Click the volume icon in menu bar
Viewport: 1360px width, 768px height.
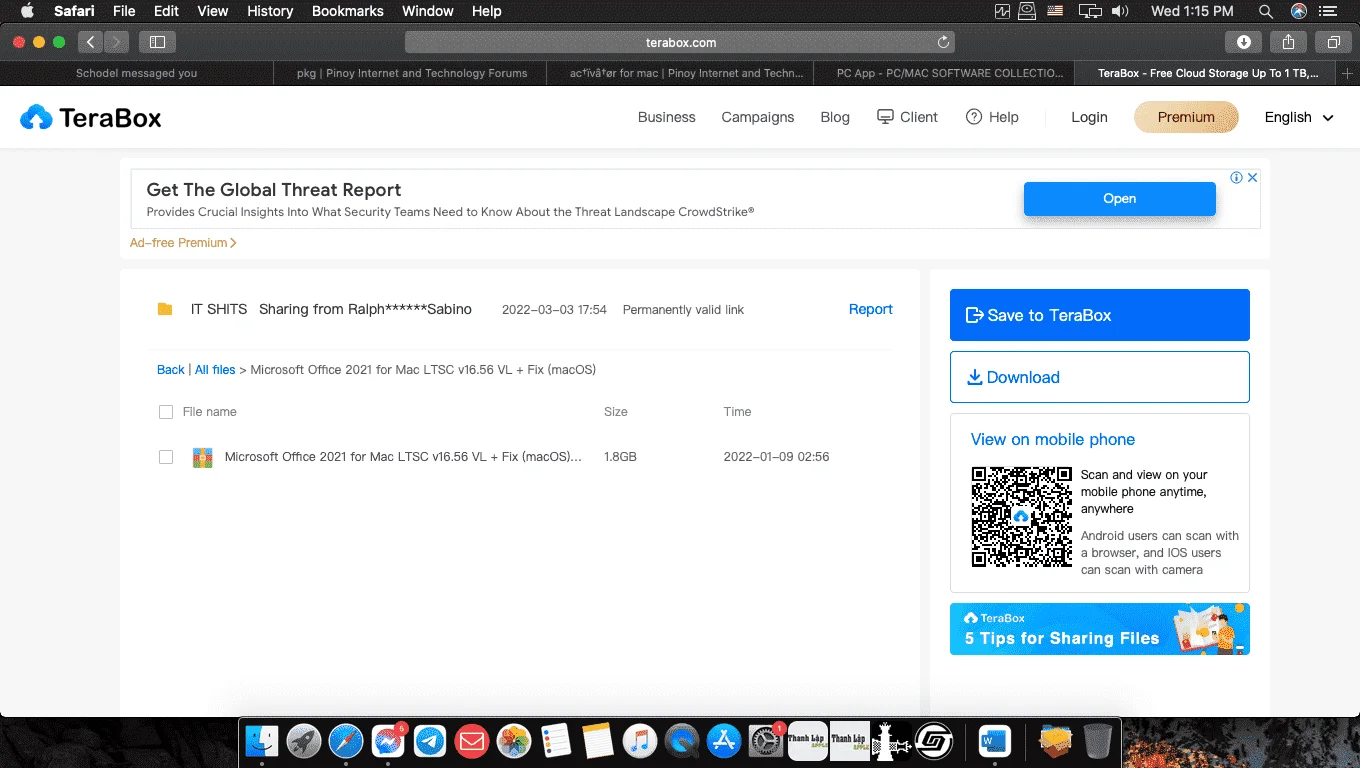(x=1120, y=11)
